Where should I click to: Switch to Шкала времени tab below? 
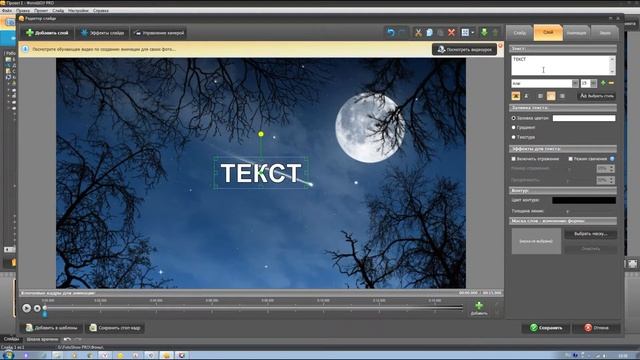point(42,339)
